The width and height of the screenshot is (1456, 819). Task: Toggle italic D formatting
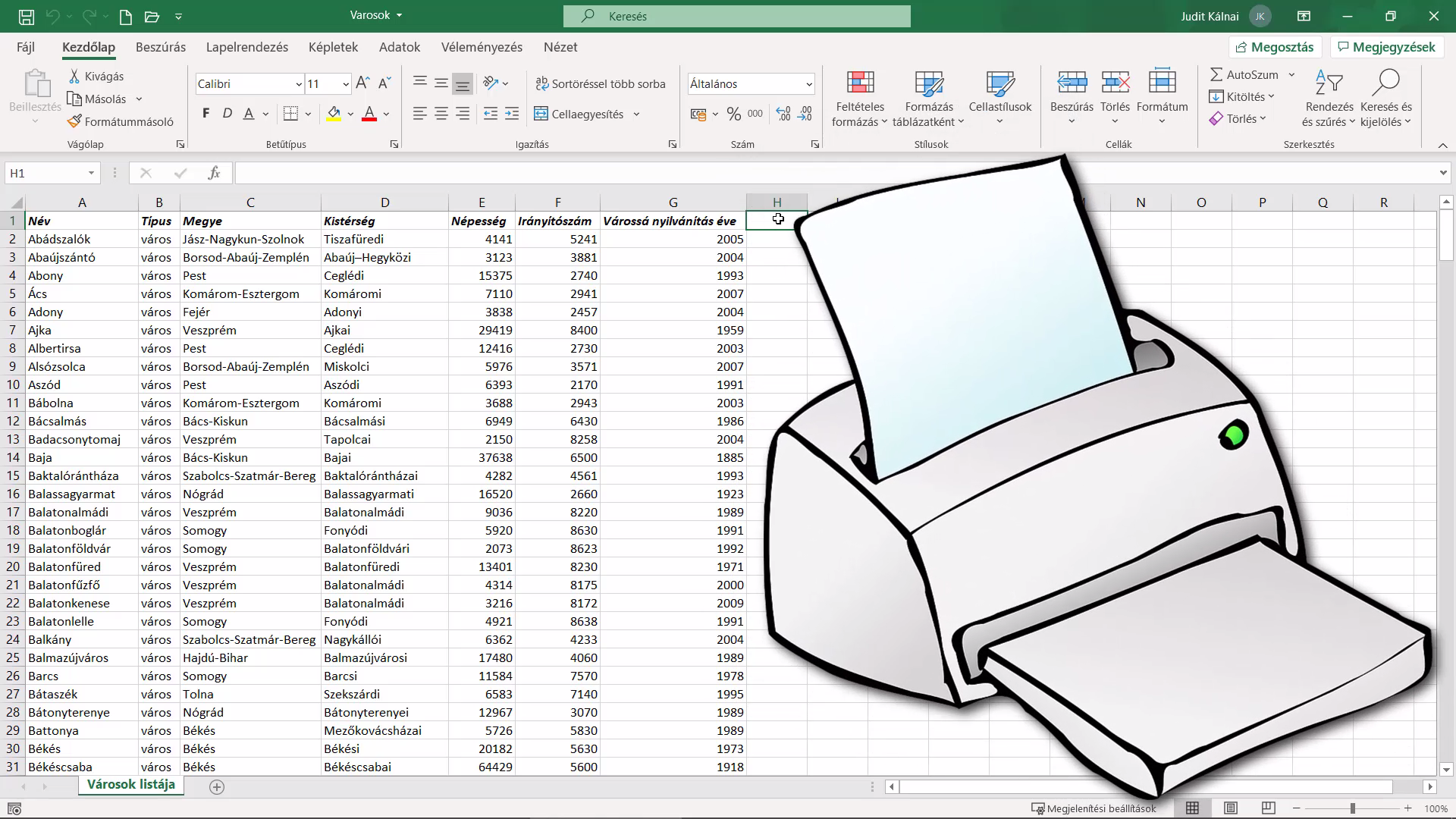[227, 114]
